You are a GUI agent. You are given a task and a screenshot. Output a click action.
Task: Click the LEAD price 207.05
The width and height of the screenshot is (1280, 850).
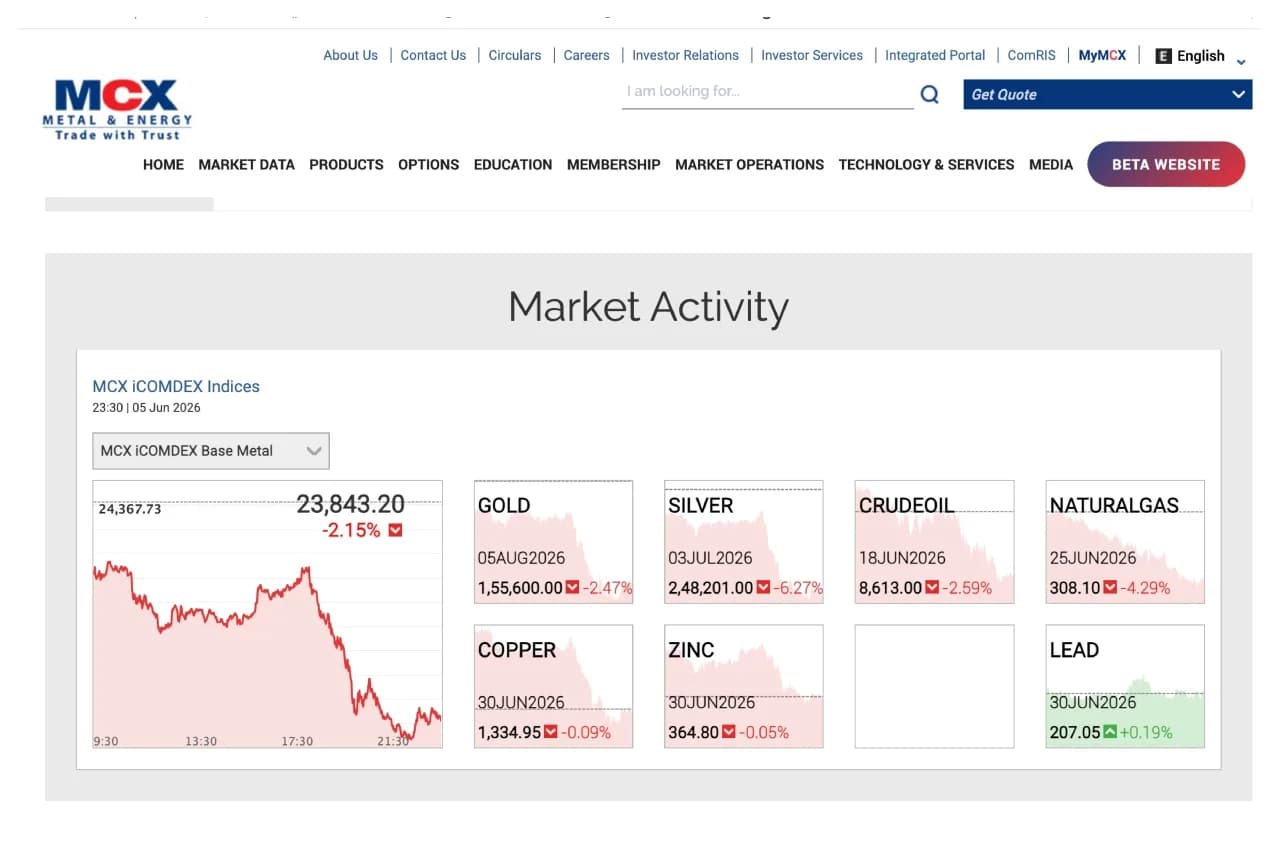[x=1075, y=733]
